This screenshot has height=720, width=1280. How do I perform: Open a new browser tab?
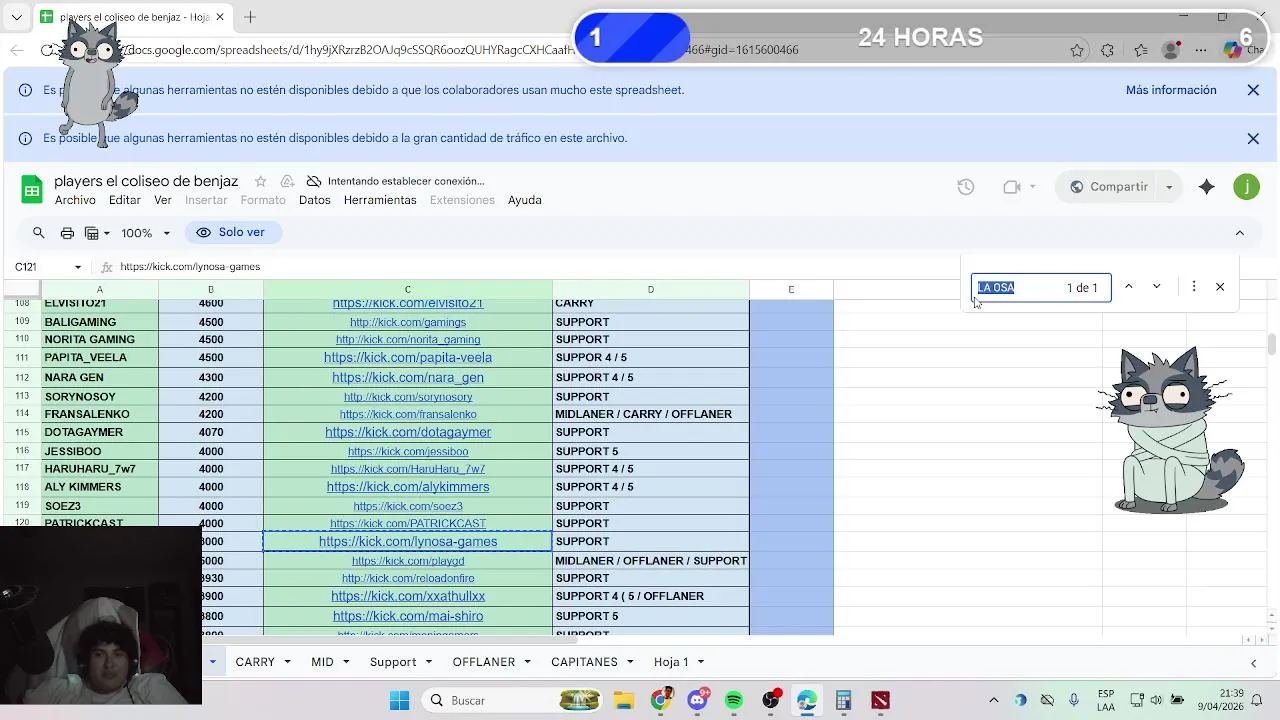coord(250,17)
